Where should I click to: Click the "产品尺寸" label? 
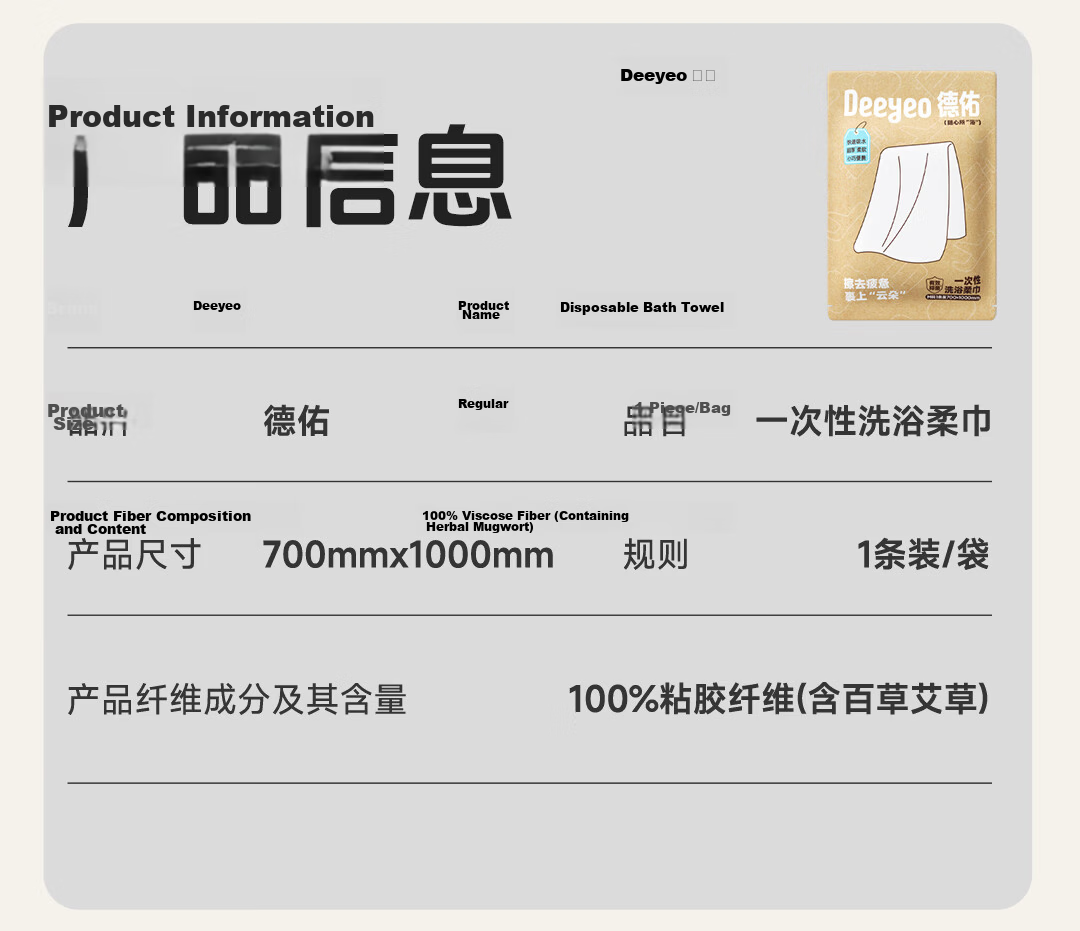[134, 554]
